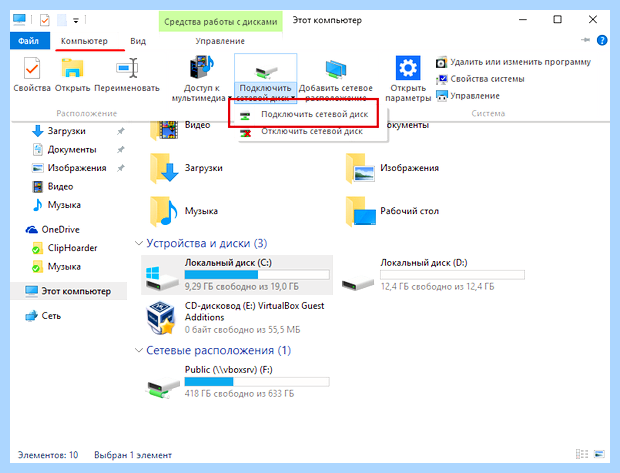This screenshot has width=620, height=473.
Task: Click the Переименовать ribbon icon
Action: click(127, 69)
